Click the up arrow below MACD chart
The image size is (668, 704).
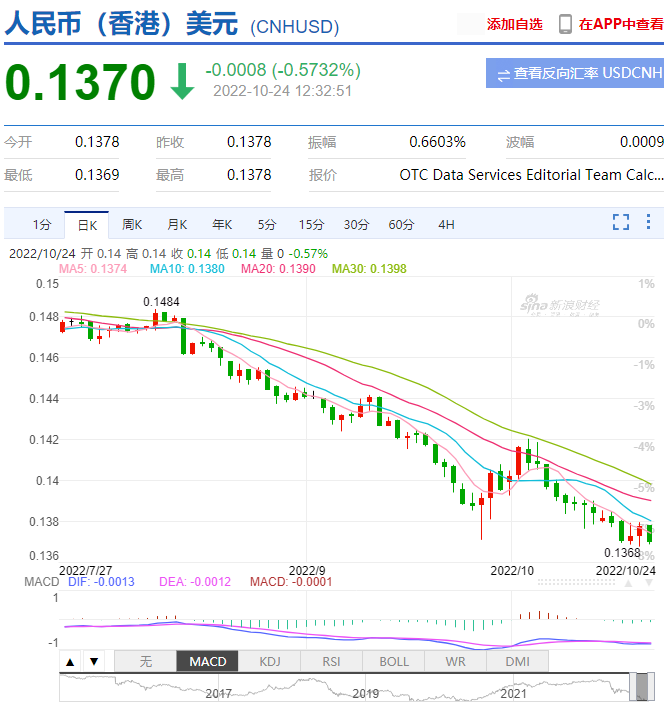tap(71, 662)
